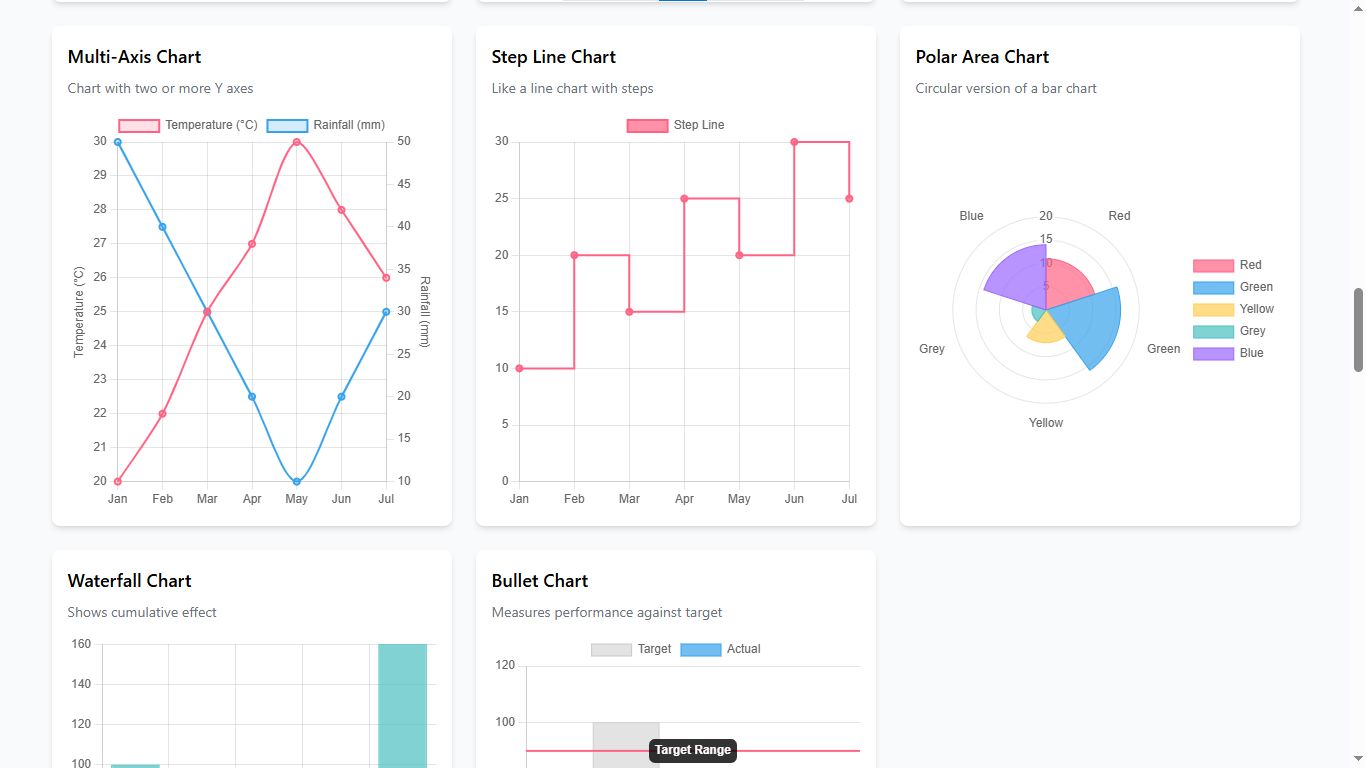Click step line point at Apr
The height and width of the screenshot is (768, 1366).
684,198
